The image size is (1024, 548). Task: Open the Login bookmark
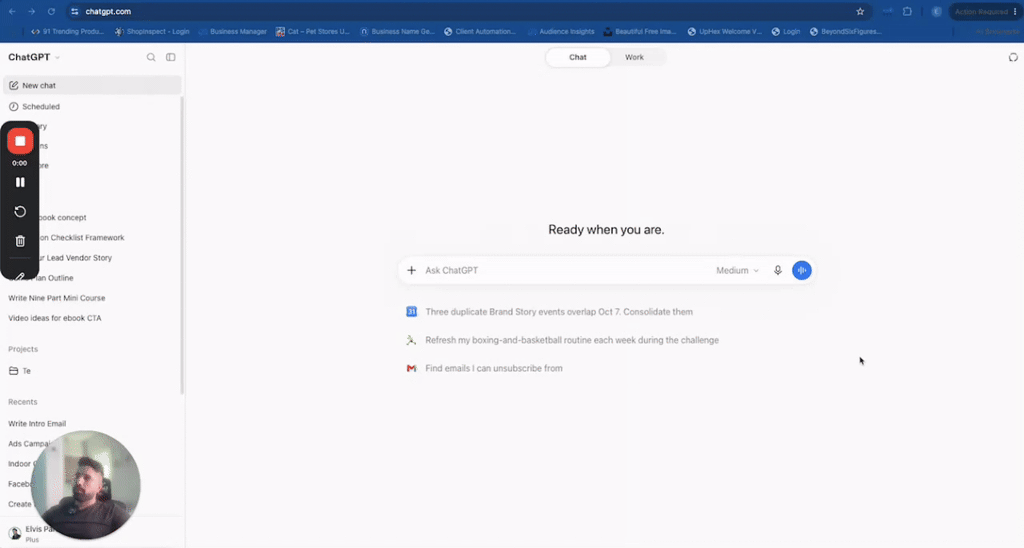pyautogui.click(x=786, y=31)
